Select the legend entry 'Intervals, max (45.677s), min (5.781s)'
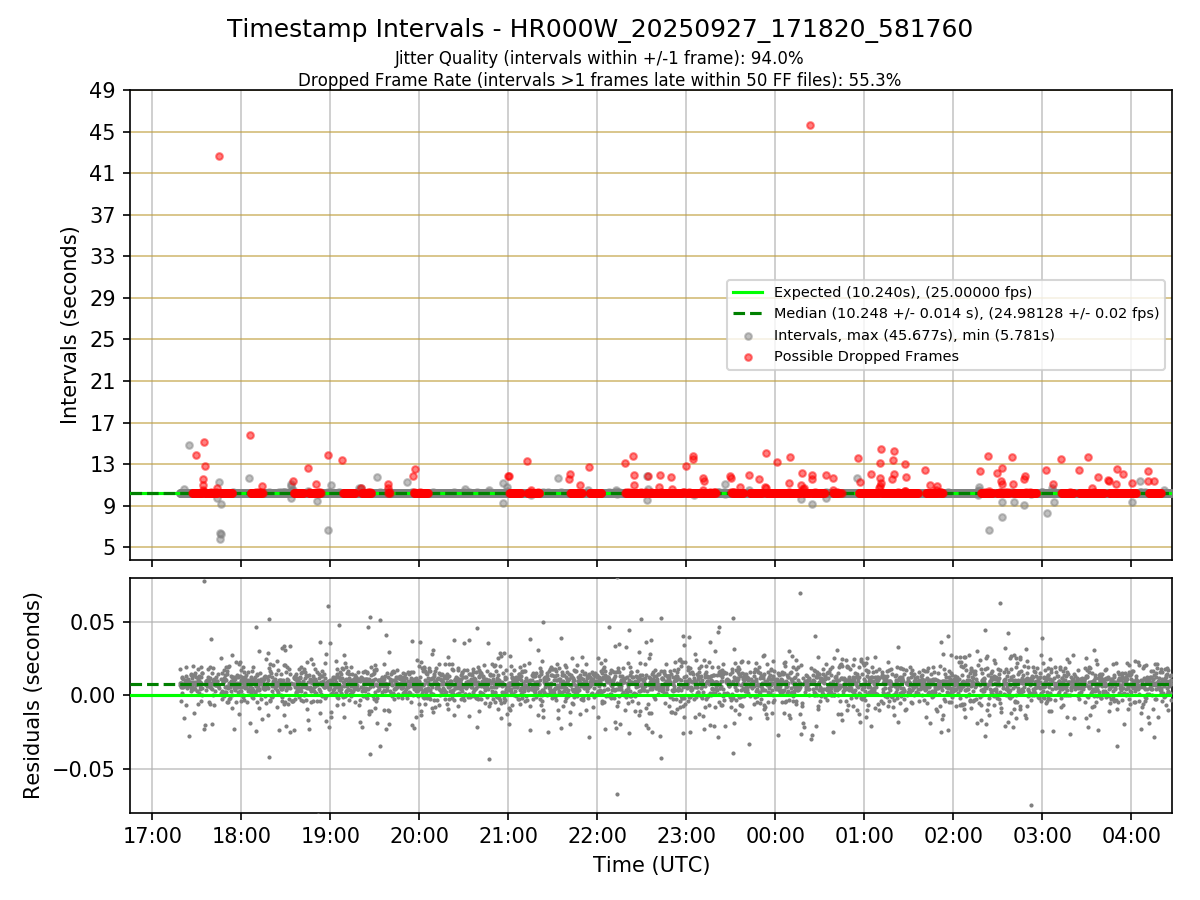 914,335
